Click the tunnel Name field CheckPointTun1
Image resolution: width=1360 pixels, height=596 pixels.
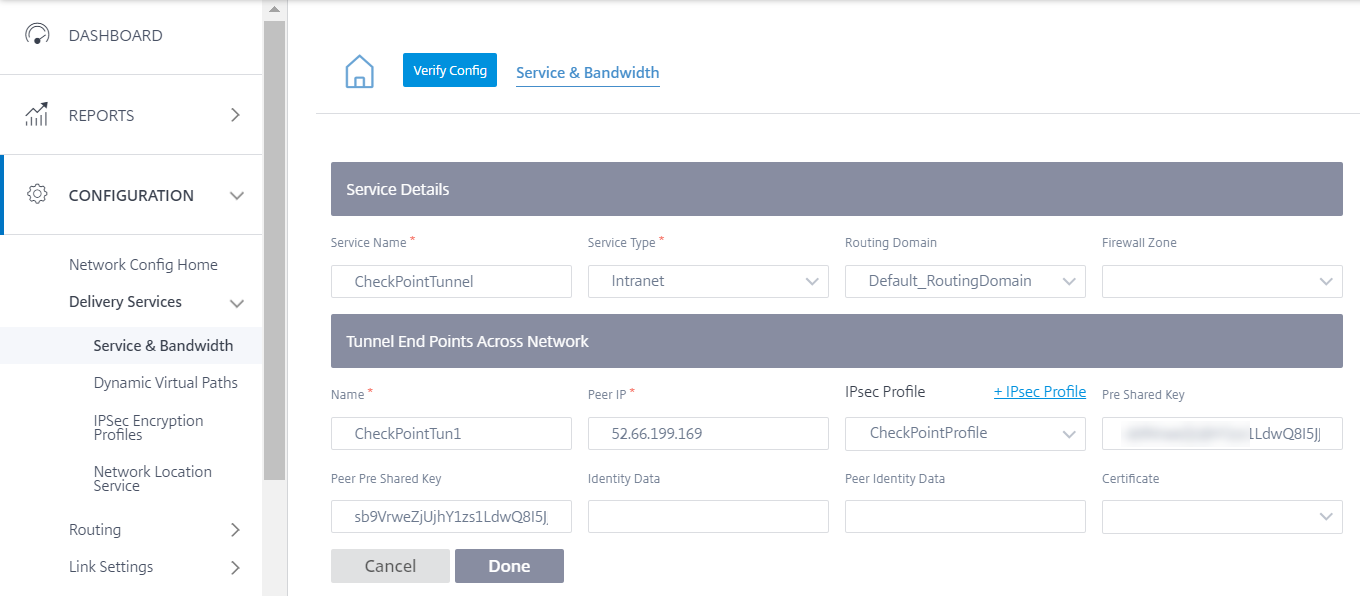coord(451,433)
